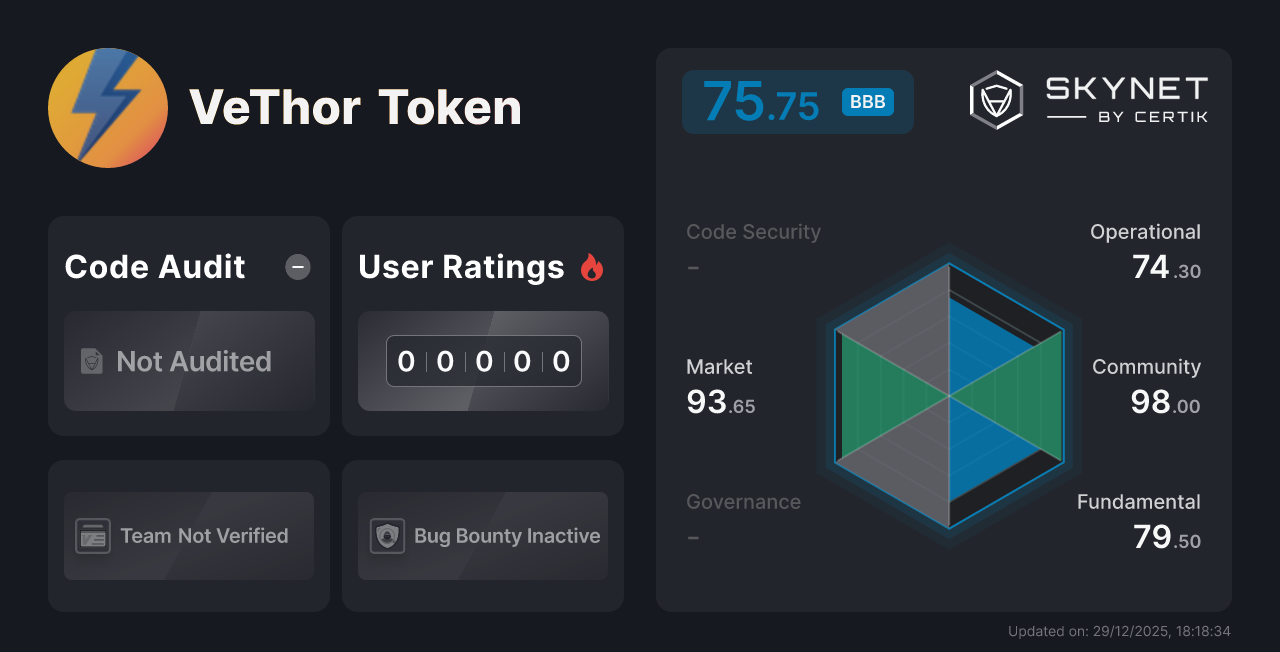Toggle the minus indicator next to Code Audit
Viewport: 1280px width, 652px height.
coord(297,267)
